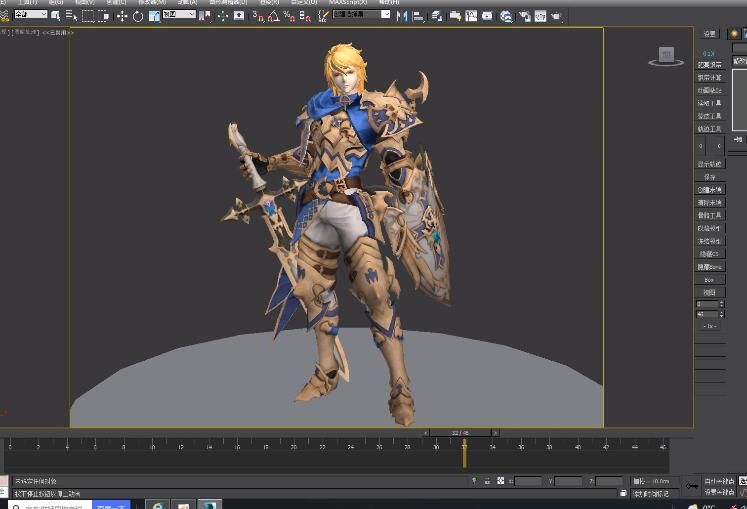The width and height of the screenshot is (747, 509).
Task: Click the 轨迹工具 button in right panel
Action: coord(710,129)
